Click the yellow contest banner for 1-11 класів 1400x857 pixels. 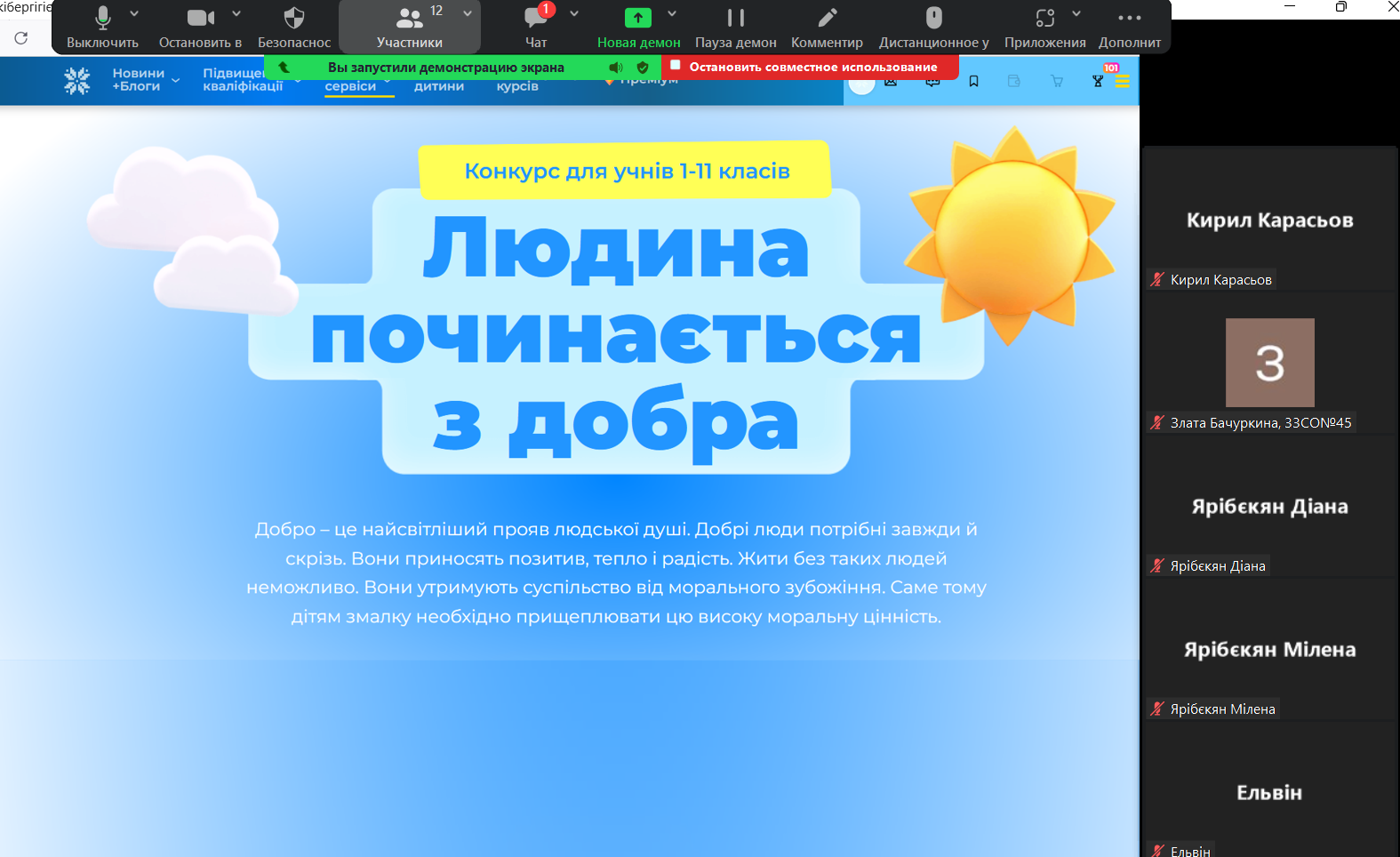click(x=626, y=171)
